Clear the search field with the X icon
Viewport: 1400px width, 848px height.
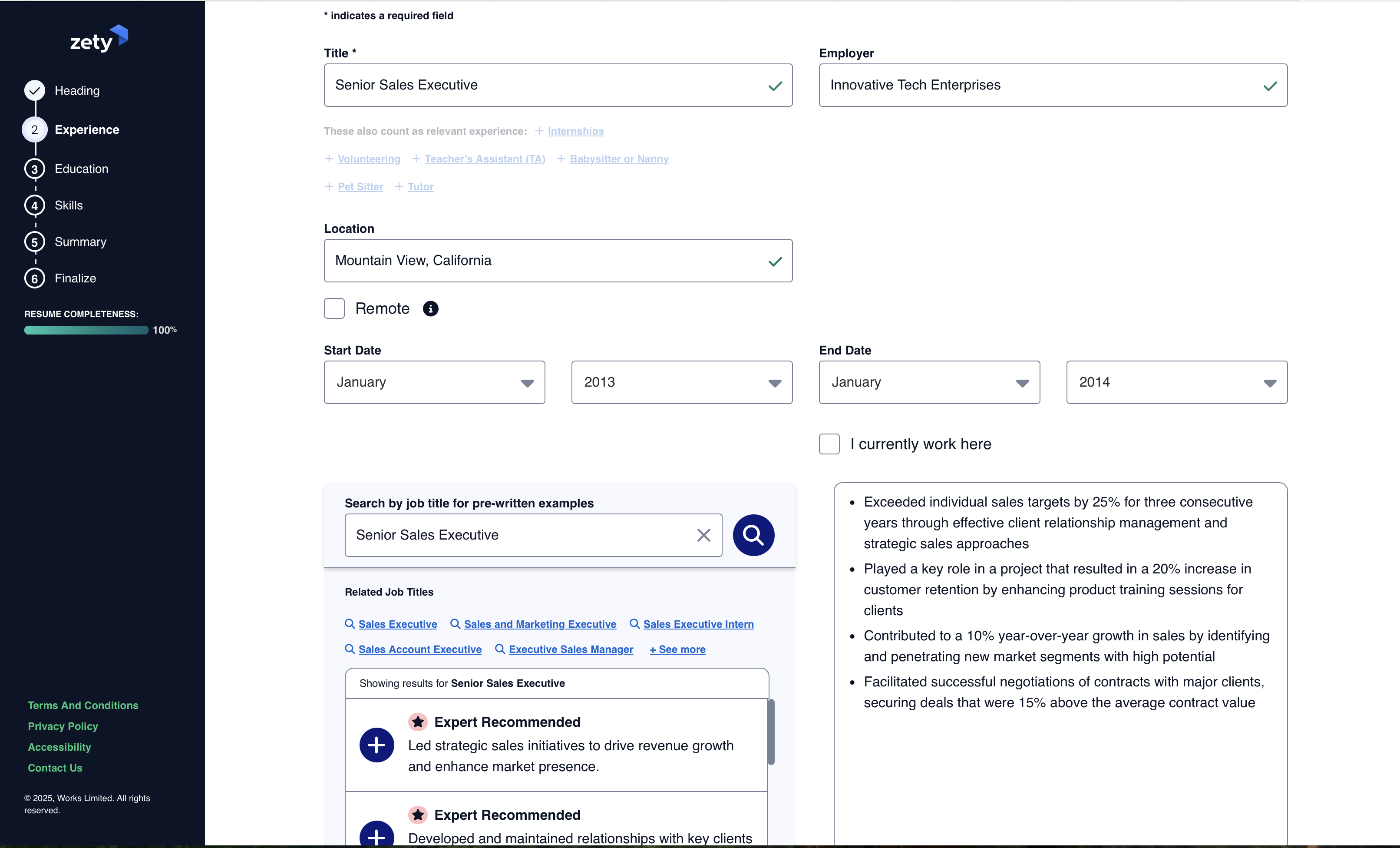pos(703,535)
